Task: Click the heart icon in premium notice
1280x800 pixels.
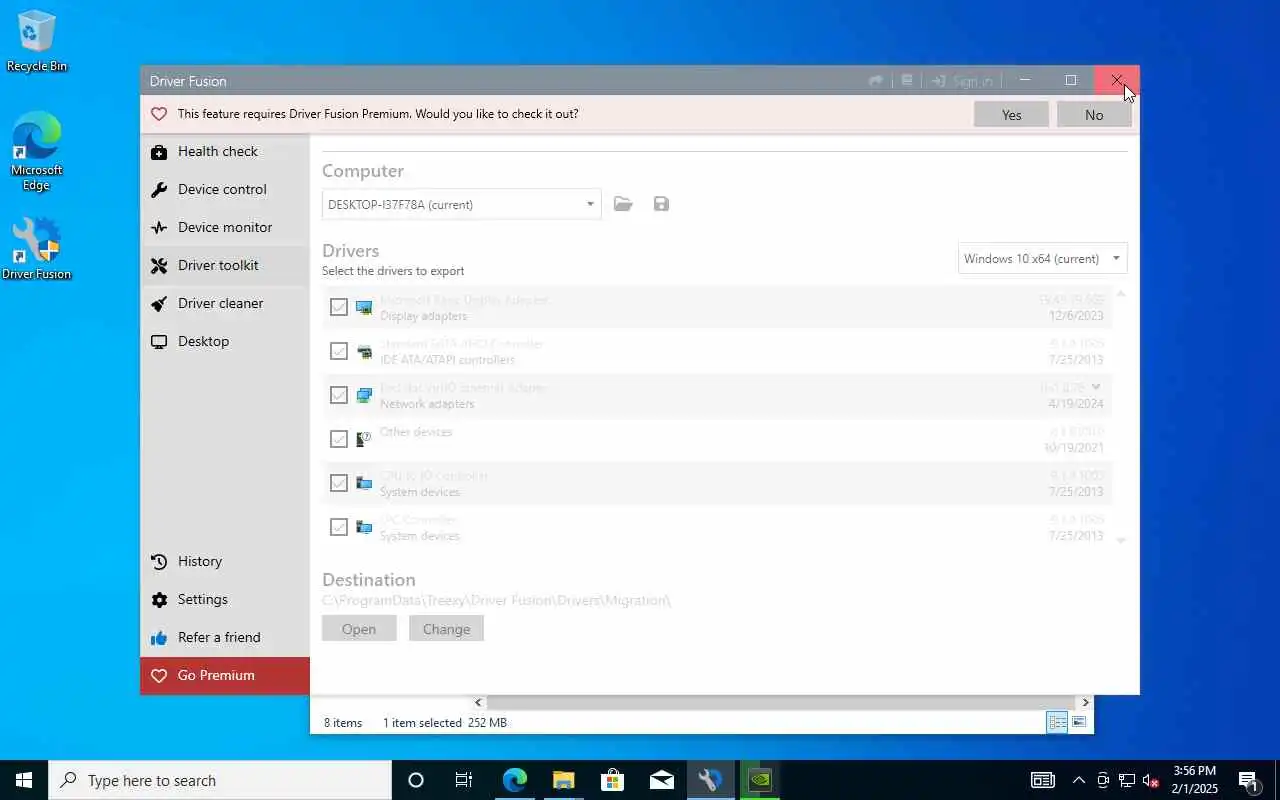Action: 159,114
